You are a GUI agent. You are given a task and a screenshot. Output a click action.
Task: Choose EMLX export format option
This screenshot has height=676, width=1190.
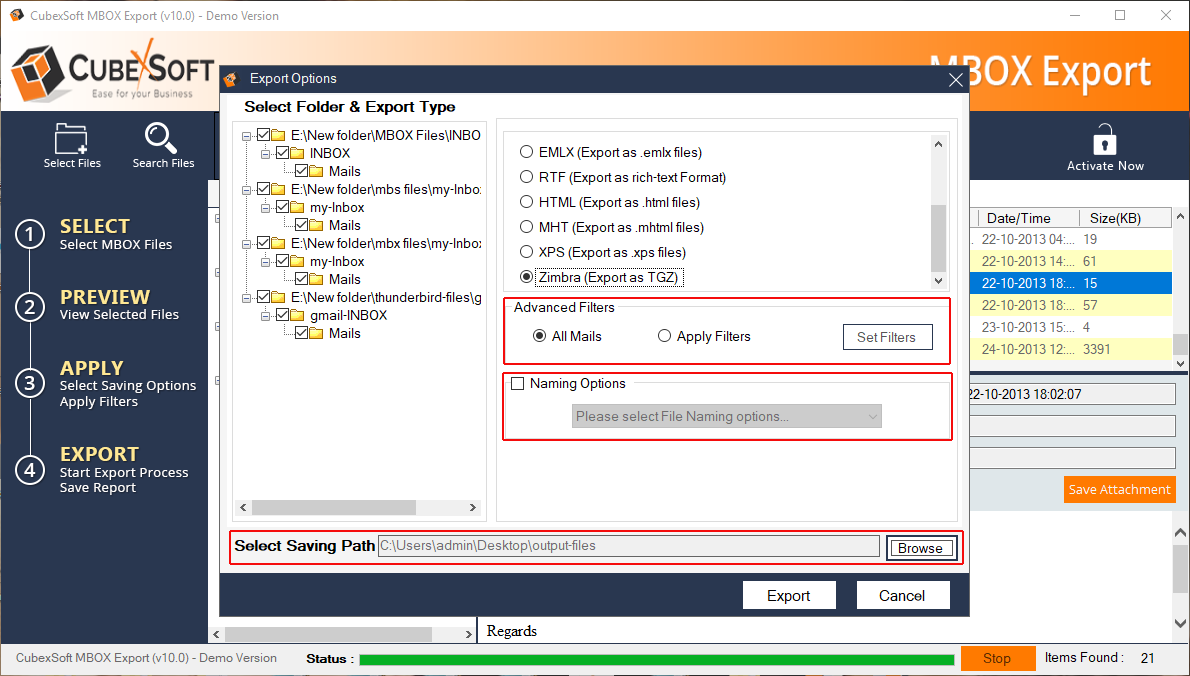(x=526, y=153)
